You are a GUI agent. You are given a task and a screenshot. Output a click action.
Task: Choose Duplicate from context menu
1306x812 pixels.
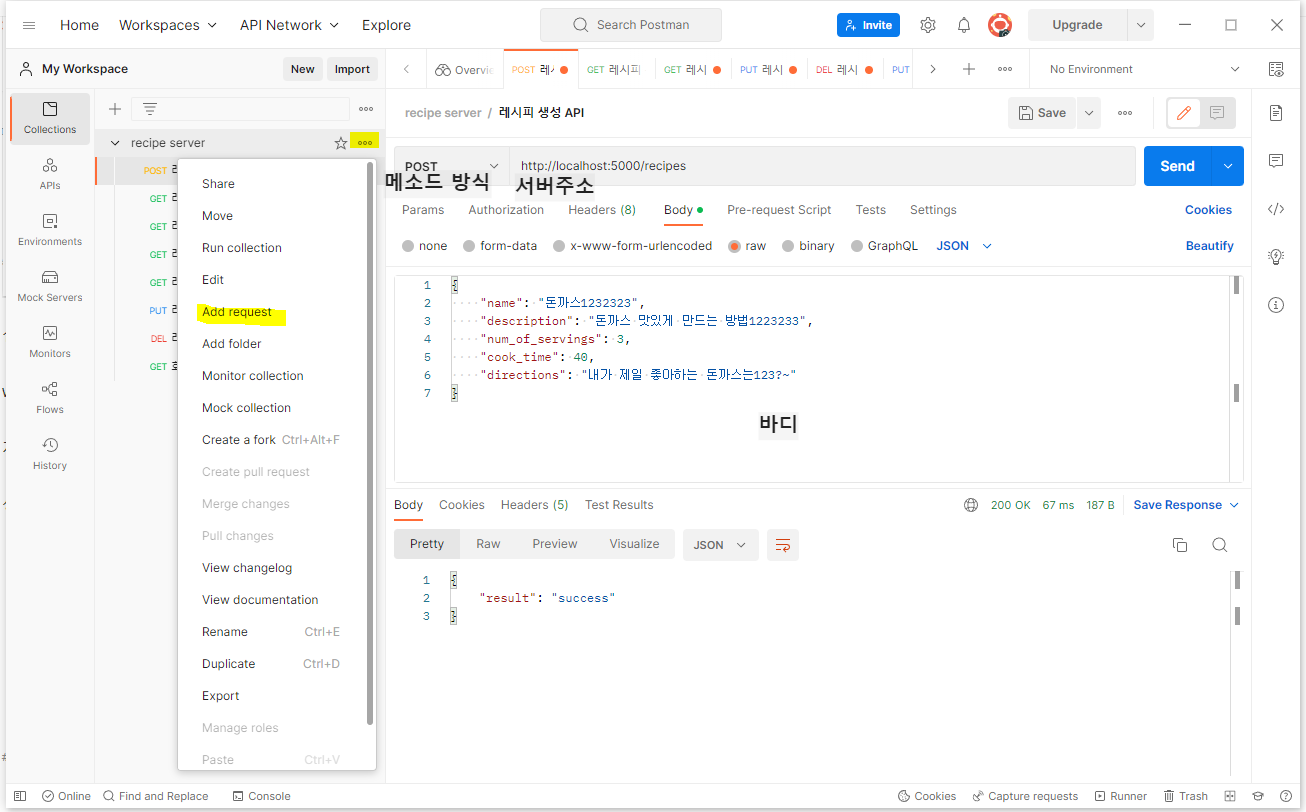(229, 664)
